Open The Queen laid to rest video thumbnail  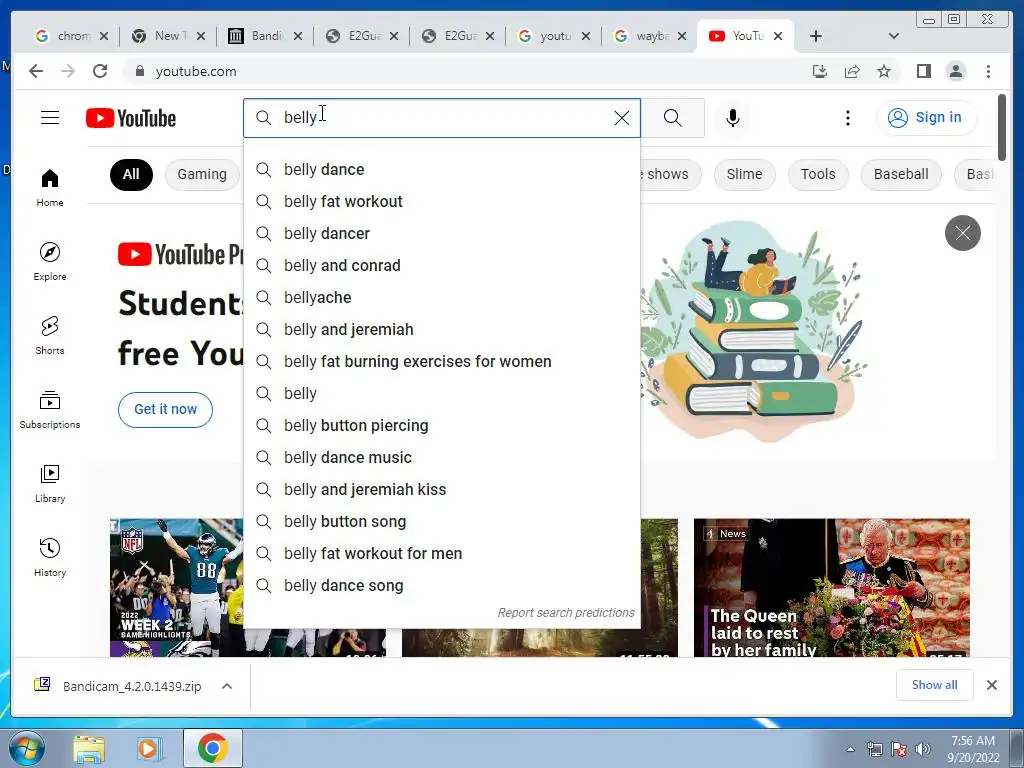(x=831, y=588)
